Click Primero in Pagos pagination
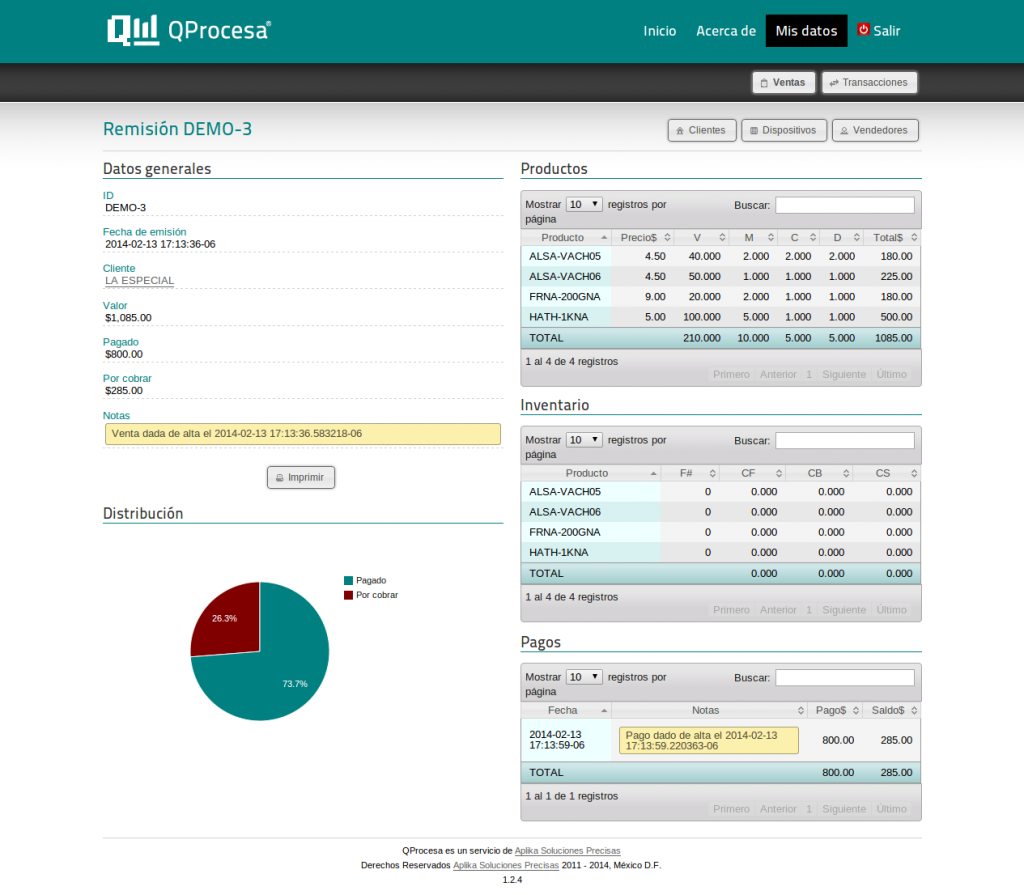 [x=731, y=809]
